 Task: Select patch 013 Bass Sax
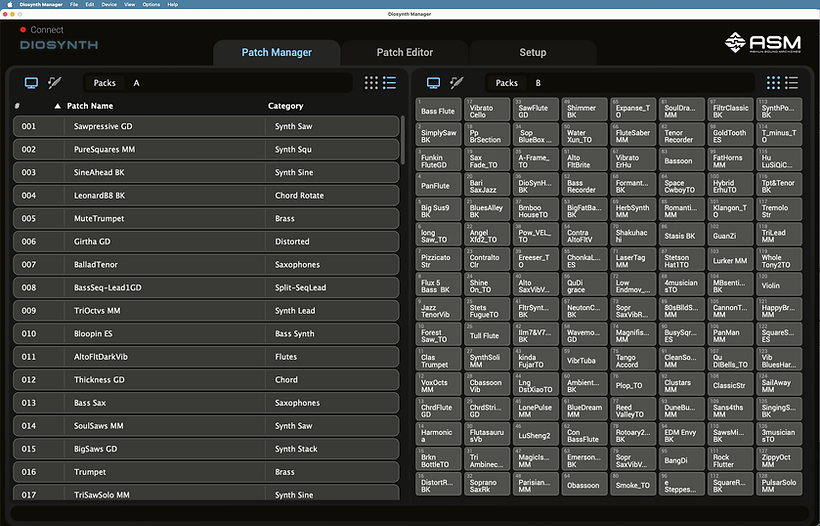click(206, 403)
